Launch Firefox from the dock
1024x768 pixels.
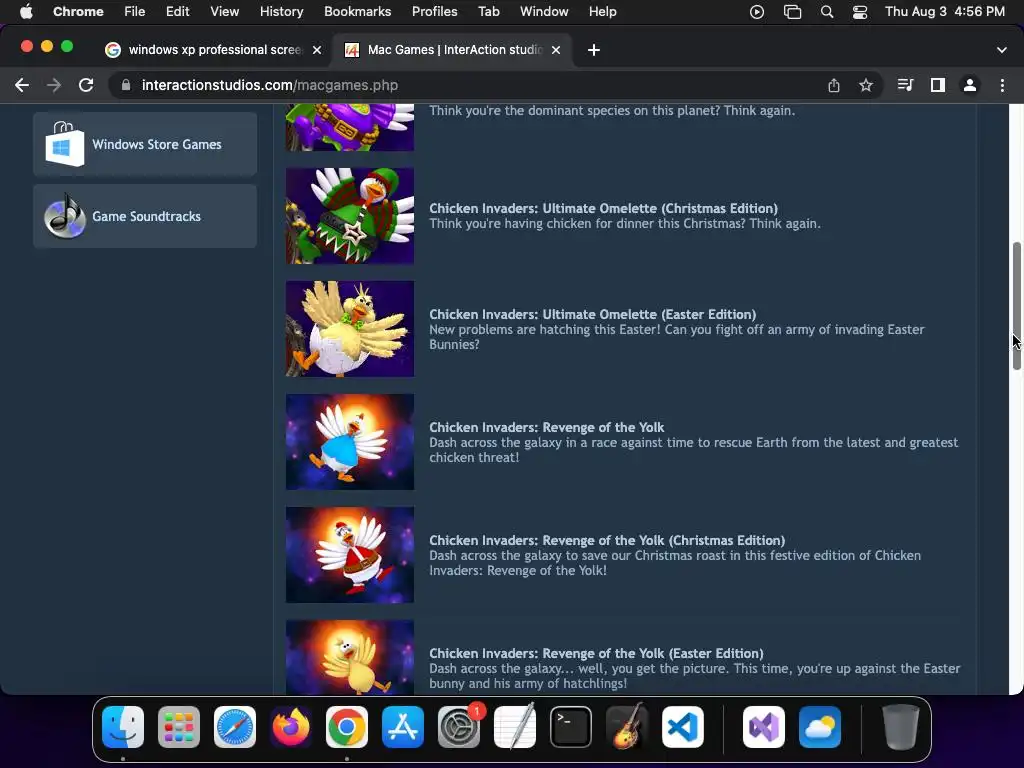291,727
